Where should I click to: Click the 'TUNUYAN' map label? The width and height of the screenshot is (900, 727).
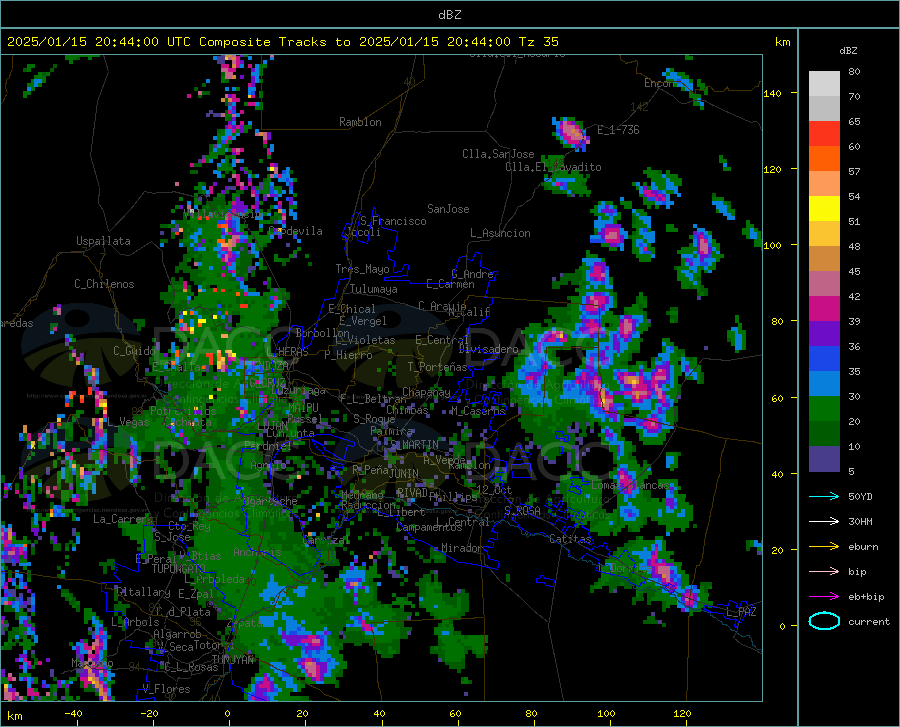pos(232,660)
